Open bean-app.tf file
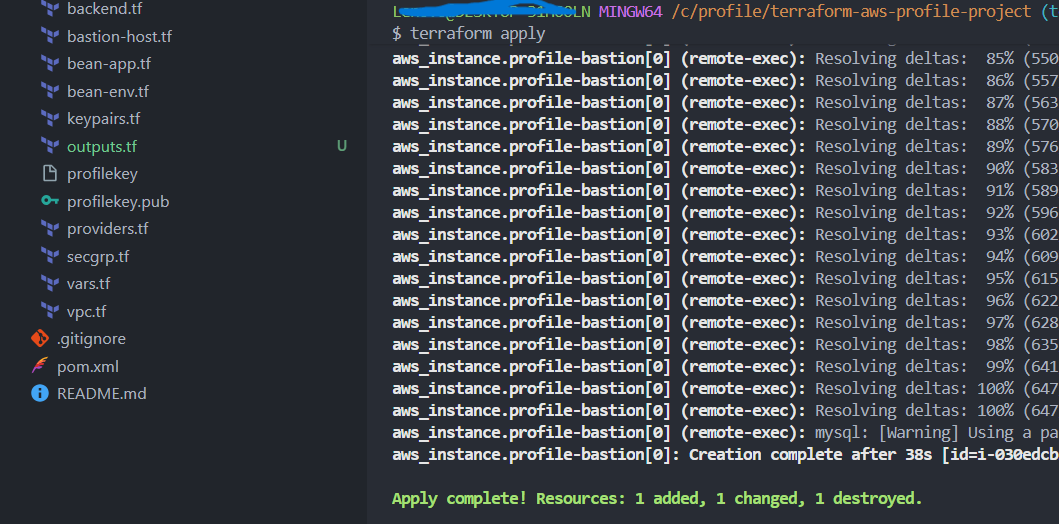Viewport: 1059px width, 524px height. tap(109, 63)
